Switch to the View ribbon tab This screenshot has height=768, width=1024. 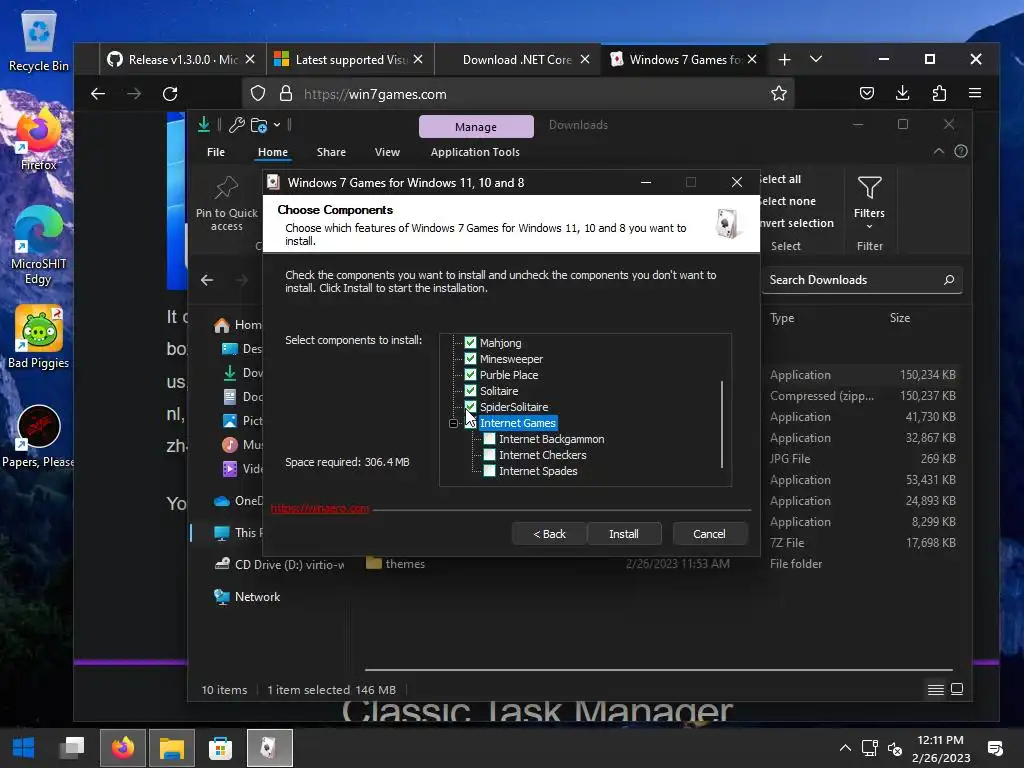coord(387,152)
